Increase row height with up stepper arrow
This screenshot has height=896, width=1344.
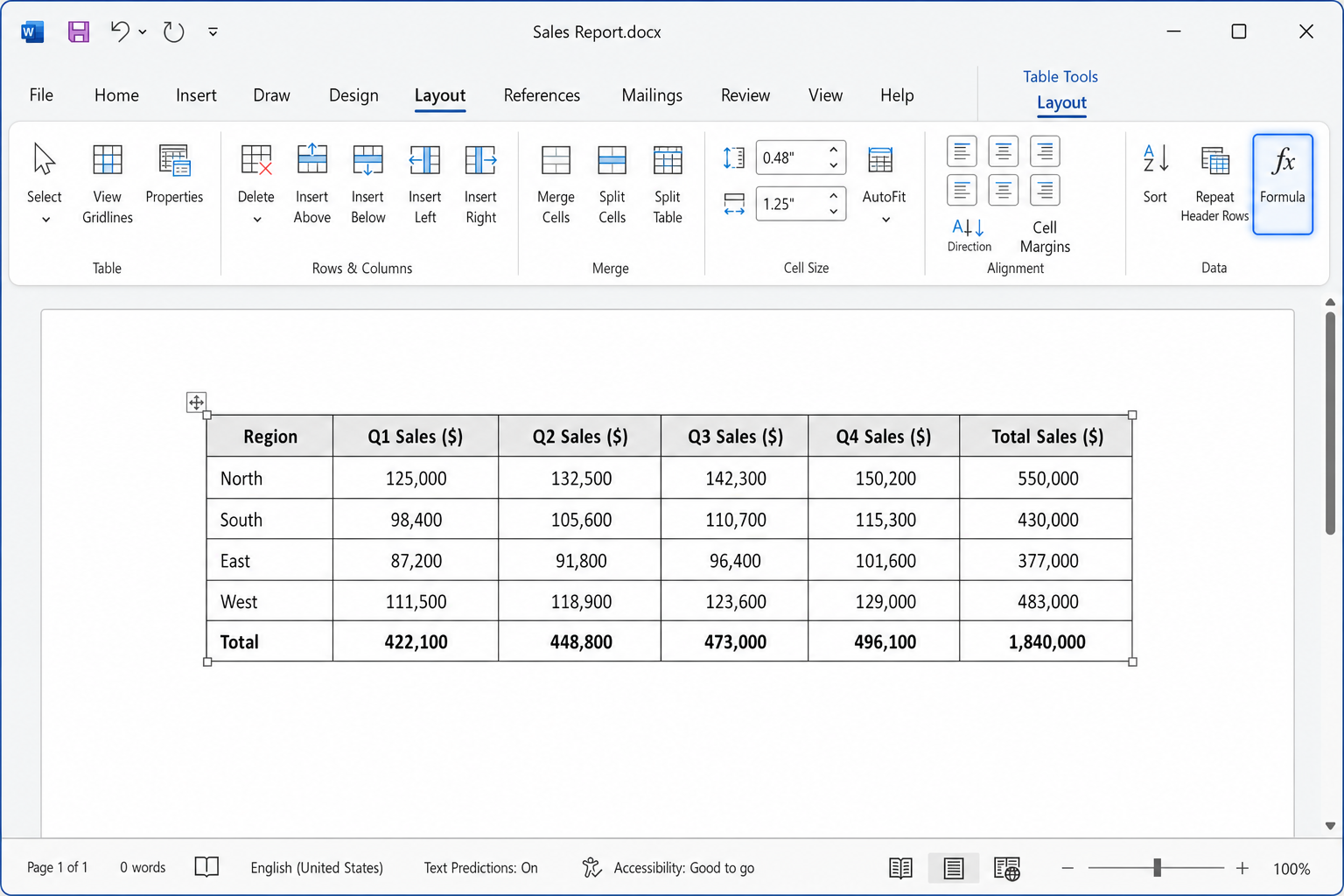(x=834, y=150)
